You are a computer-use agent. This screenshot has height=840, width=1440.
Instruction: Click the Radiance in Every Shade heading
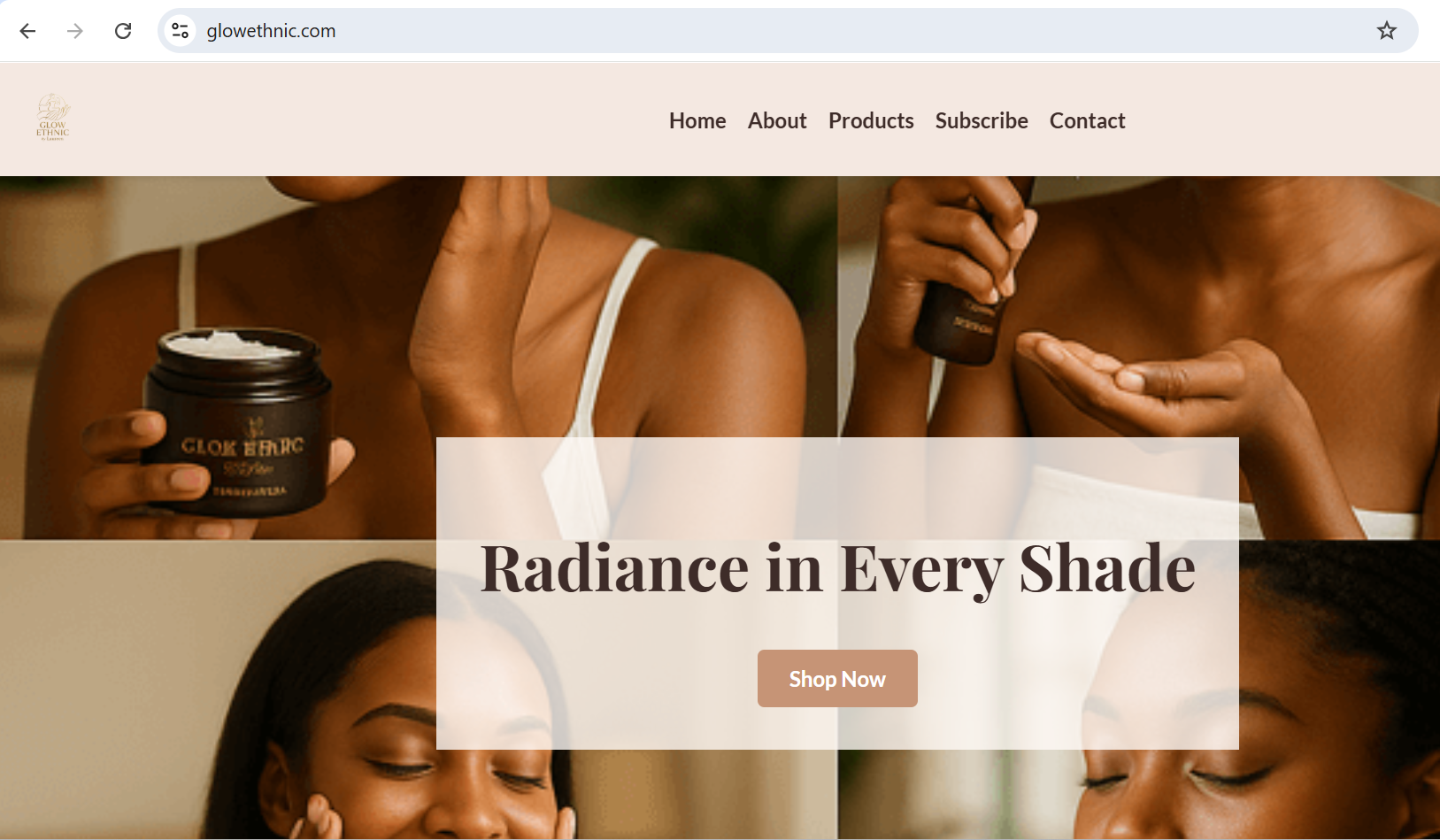tap(837, 568)
